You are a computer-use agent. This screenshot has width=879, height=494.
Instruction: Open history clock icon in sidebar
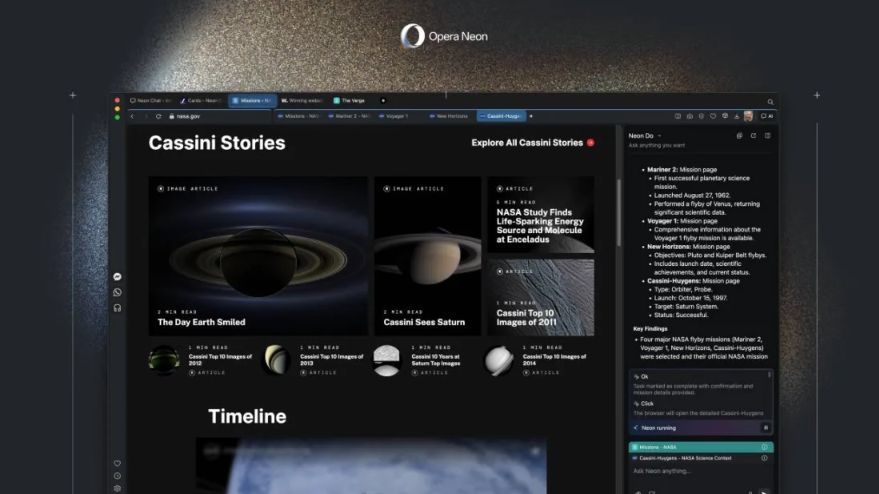pyautogui.click(x=117, y=475)
